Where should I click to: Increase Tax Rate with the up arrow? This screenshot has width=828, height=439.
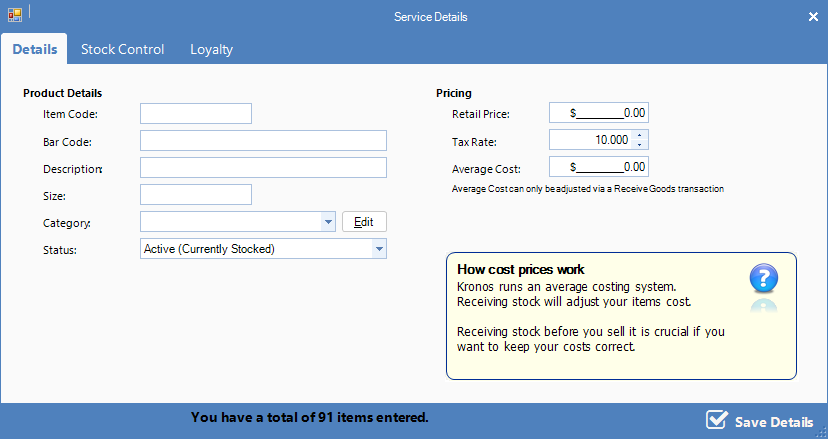click(640, 136)
